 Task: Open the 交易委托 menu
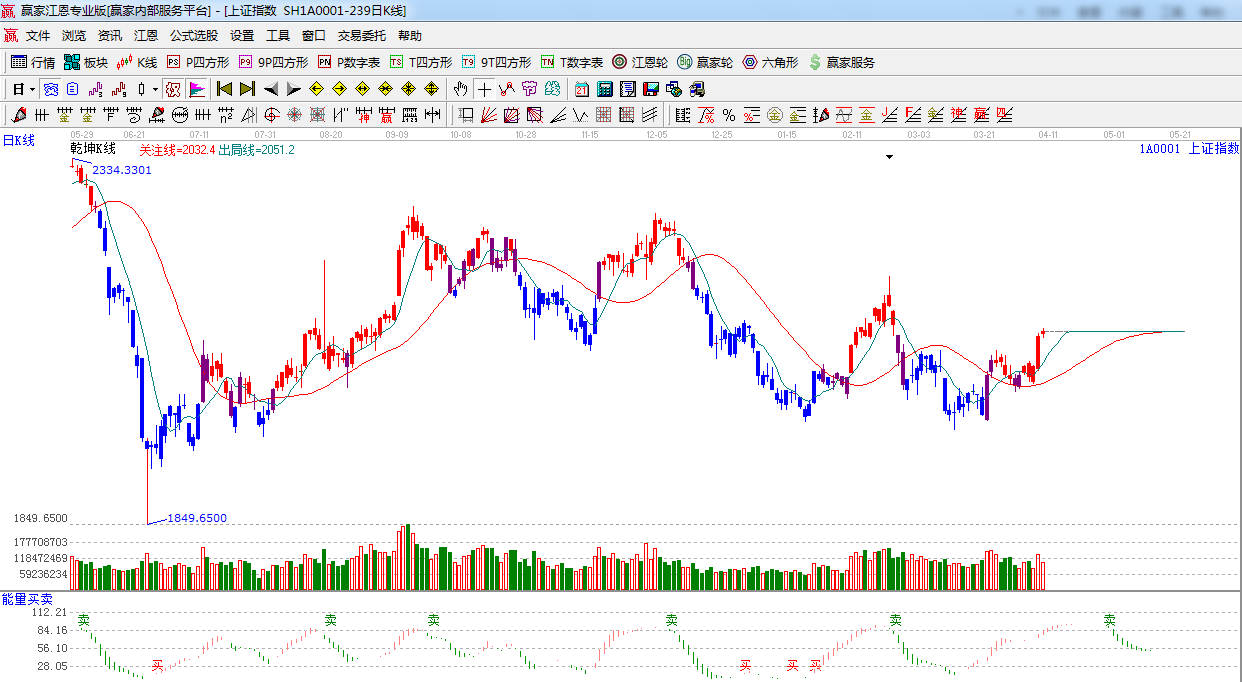(x=361, y=36)
